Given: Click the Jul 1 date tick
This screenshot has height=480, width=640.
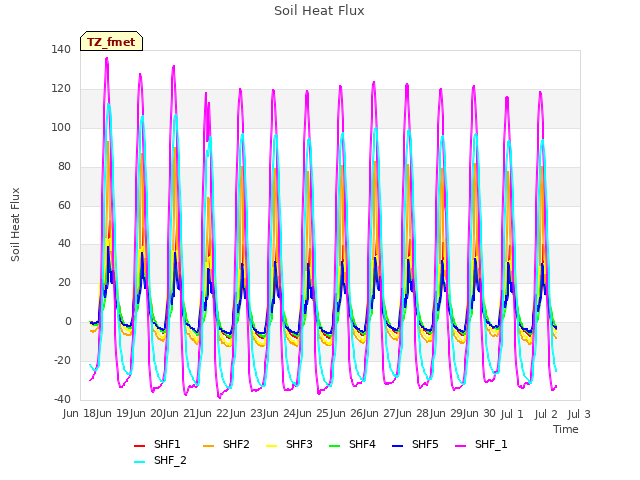Looking at the screenshot, I should tap(512, 414).
